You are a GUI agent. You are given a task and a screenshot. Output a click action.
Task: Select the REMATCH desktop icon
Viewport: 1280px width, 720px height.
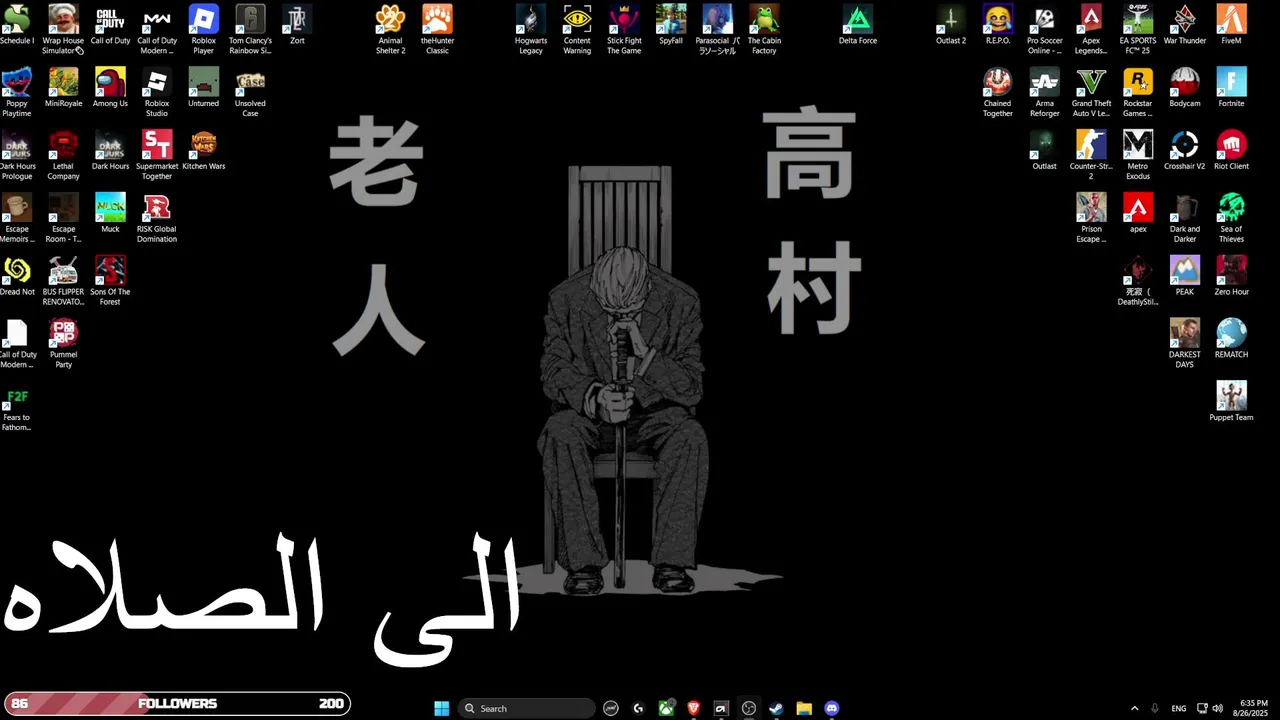(x=1231, y=338)
